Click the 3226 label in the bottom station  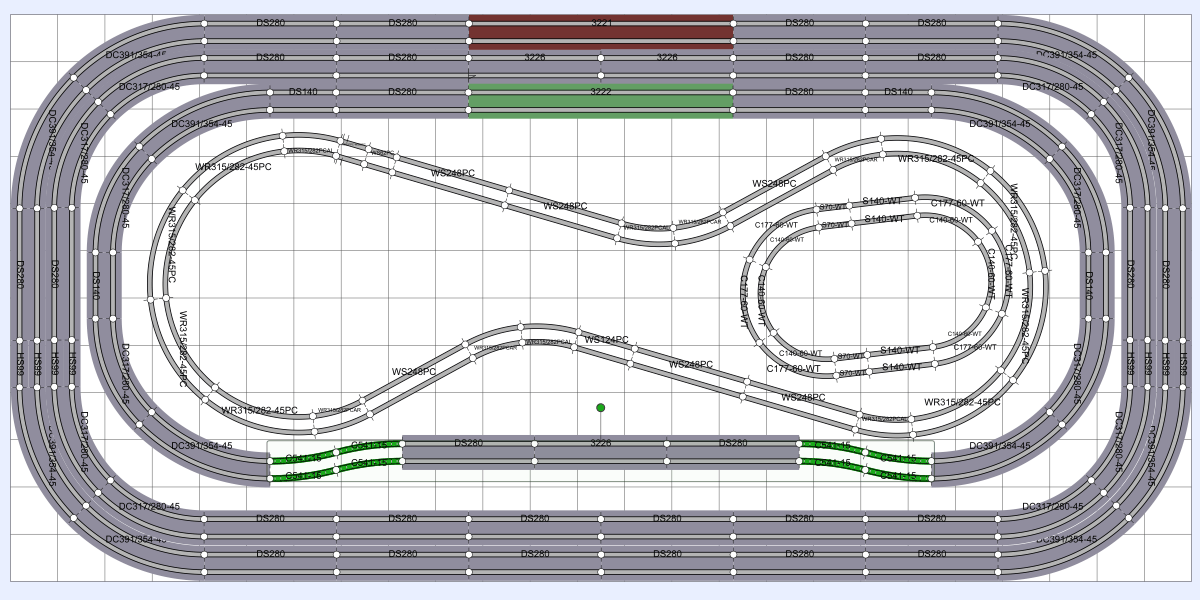click(x=600, y=443)
